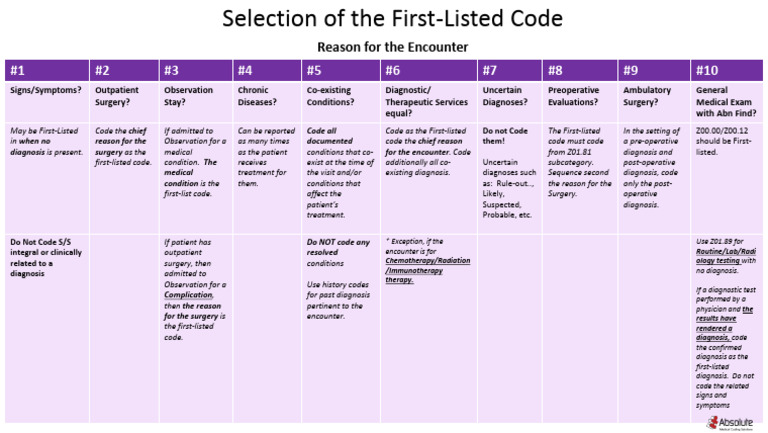Image resolution: width=768 pixels, height=433 pixels.
Task: Click the 'Do Not Code S/S integral' cell
Action: (45, 248)
